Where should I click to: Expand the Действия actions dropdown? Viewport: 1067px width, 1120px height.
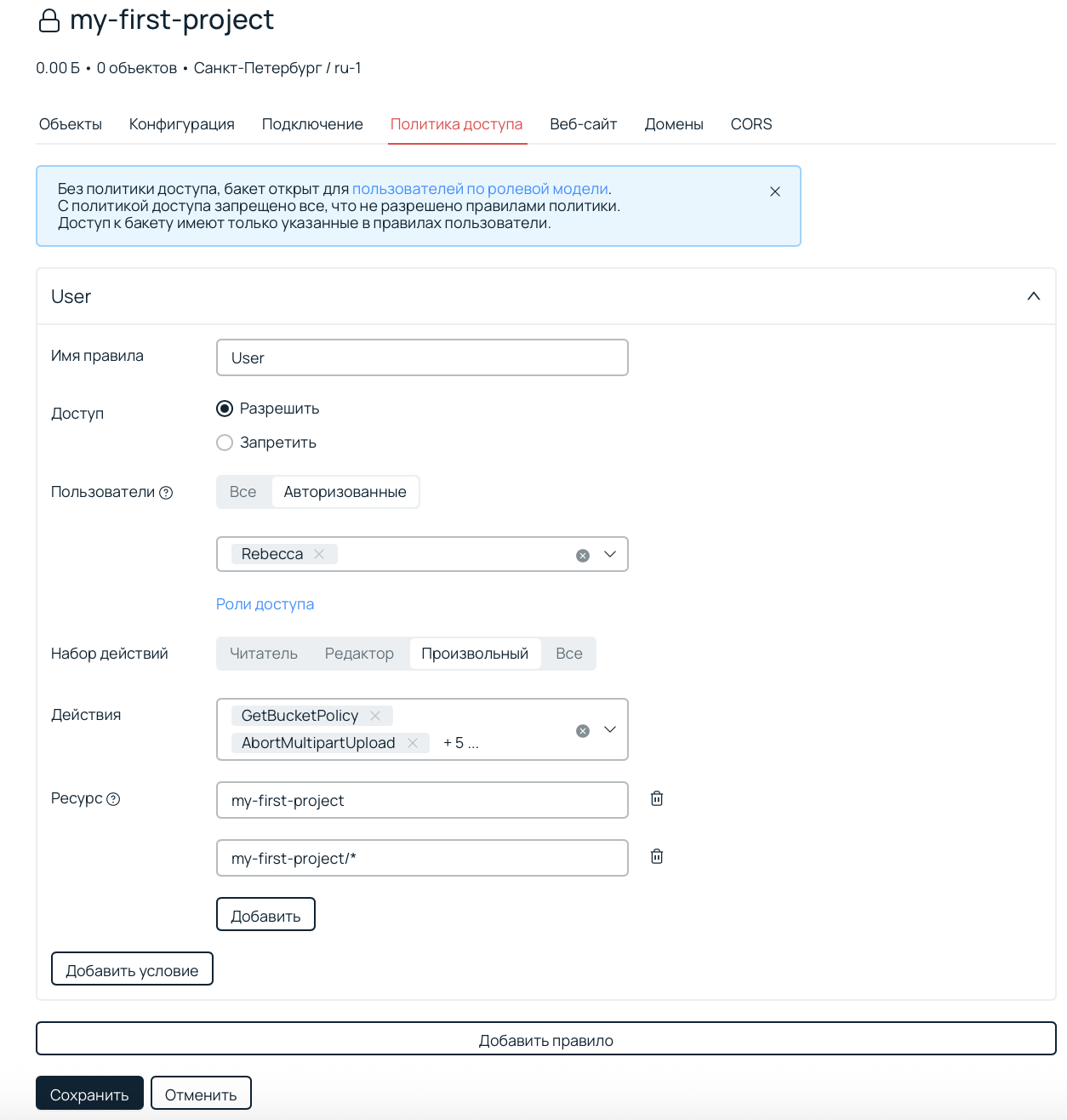[x=610, y=729]
